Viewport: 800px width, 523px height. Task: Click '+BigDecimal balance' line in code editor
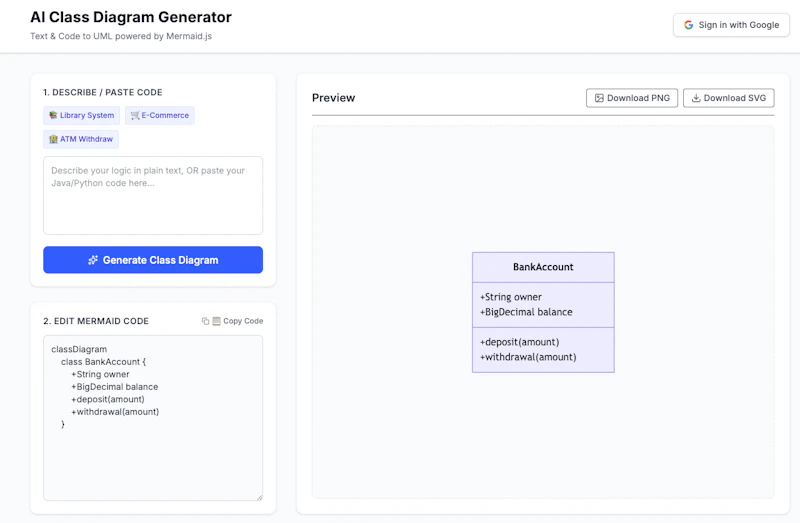[x=114, y=387]
